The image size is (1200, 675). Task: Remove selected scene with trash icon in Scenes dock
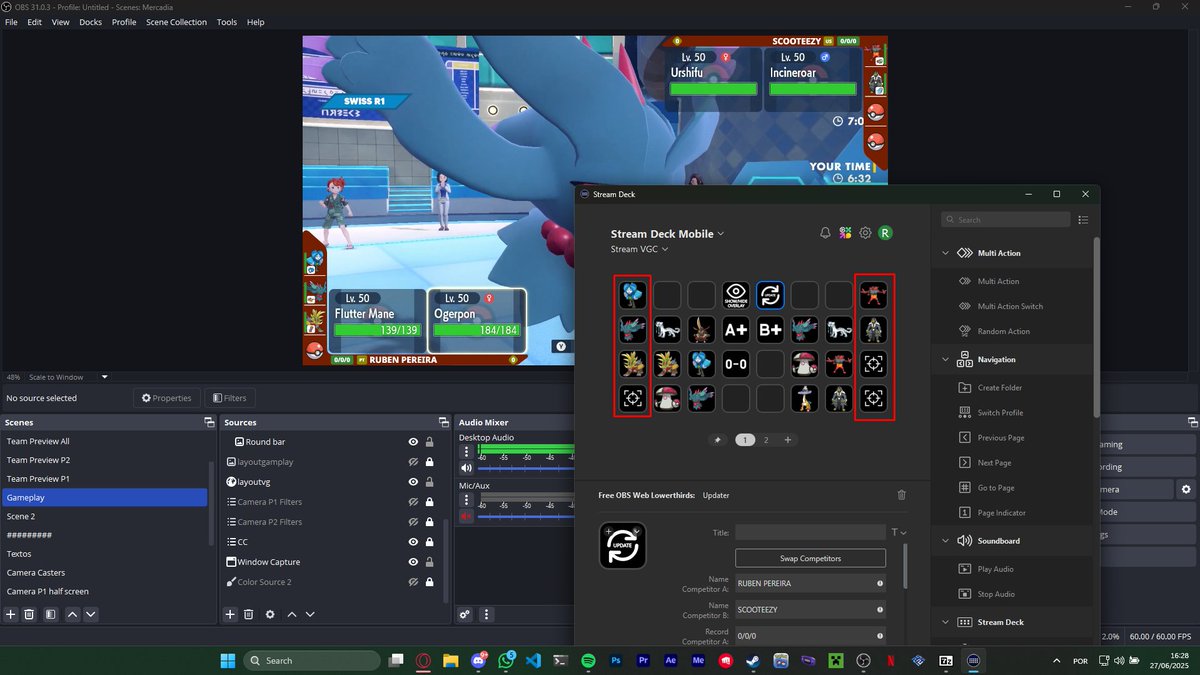click(x=30, y=614)
